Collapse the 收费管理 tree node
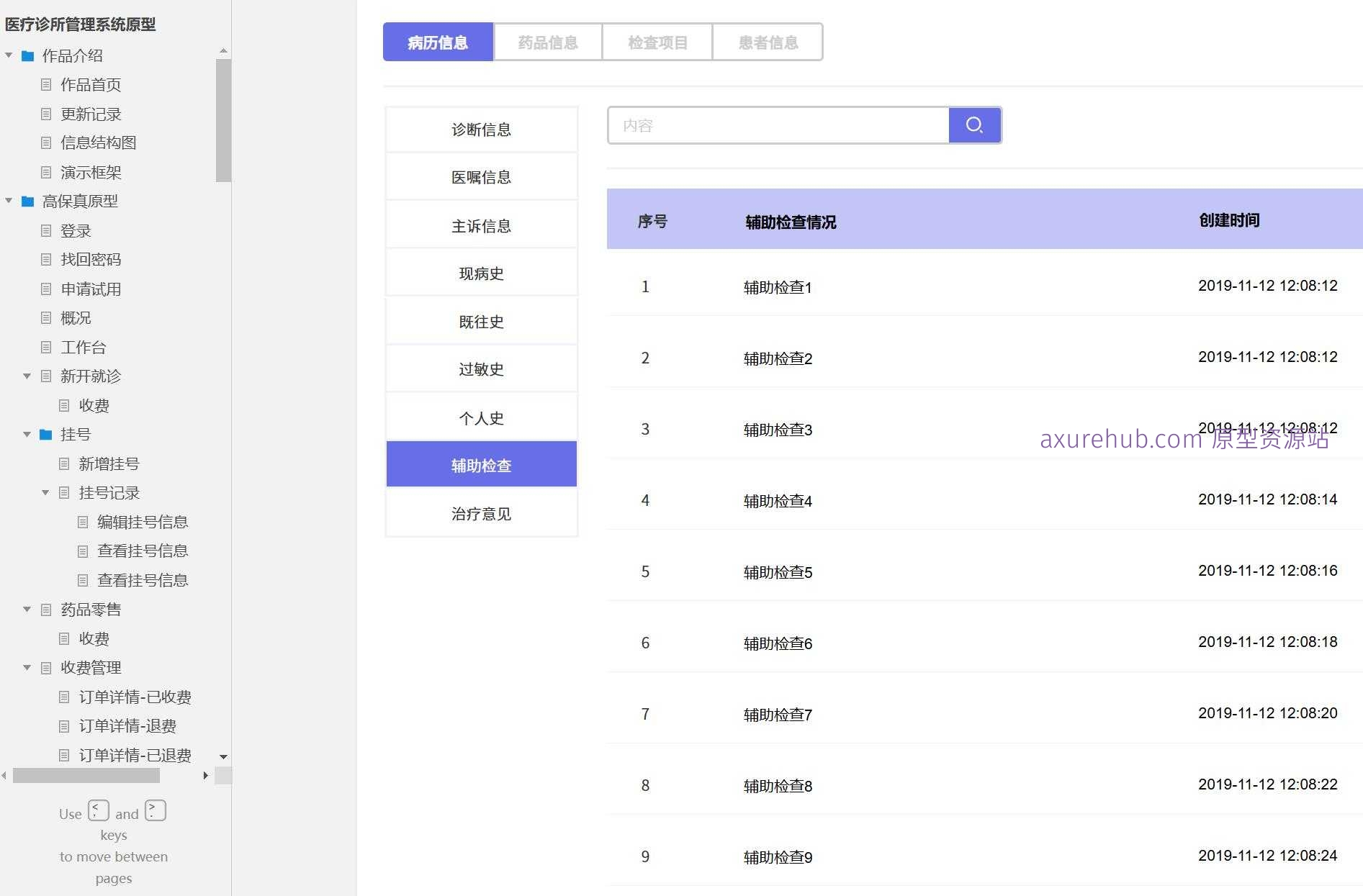 27,667
